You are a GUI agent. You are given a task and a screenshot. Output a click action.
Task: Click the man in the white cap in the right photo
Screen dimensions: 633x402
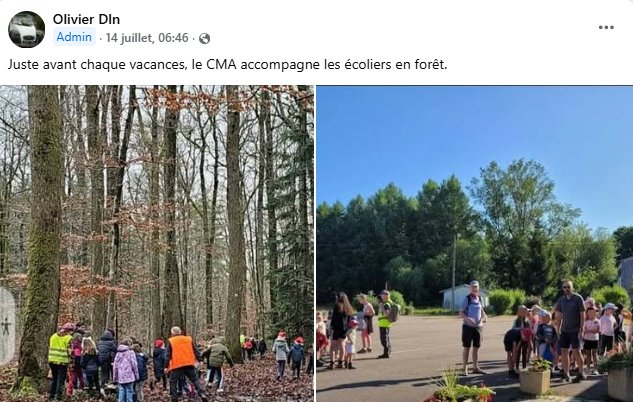(473, 327)
